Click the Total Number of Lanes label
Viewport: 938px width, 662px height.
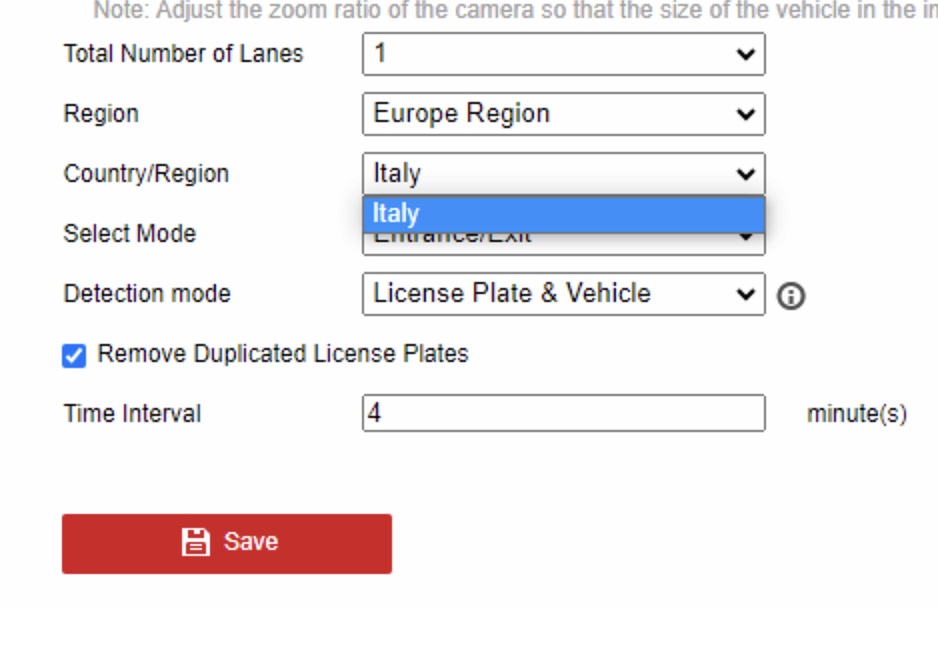[183, 54]
